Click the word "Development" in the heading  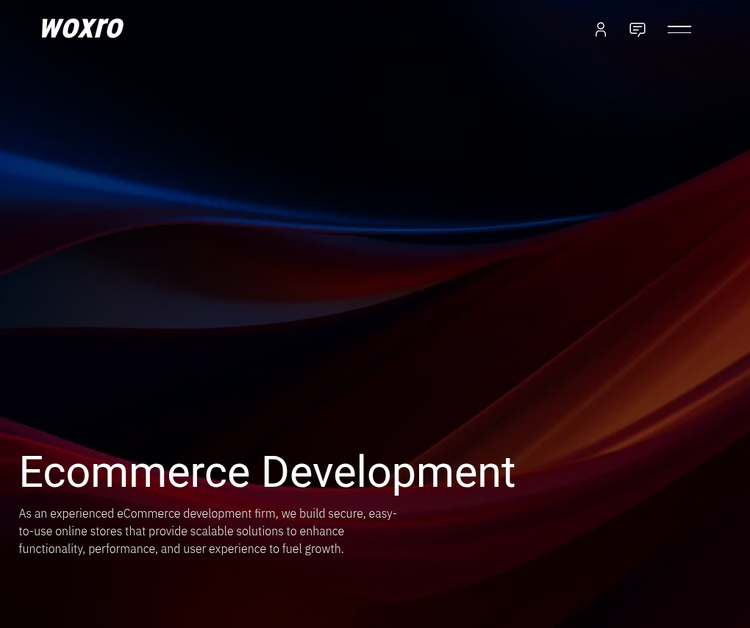click(388, 472)
